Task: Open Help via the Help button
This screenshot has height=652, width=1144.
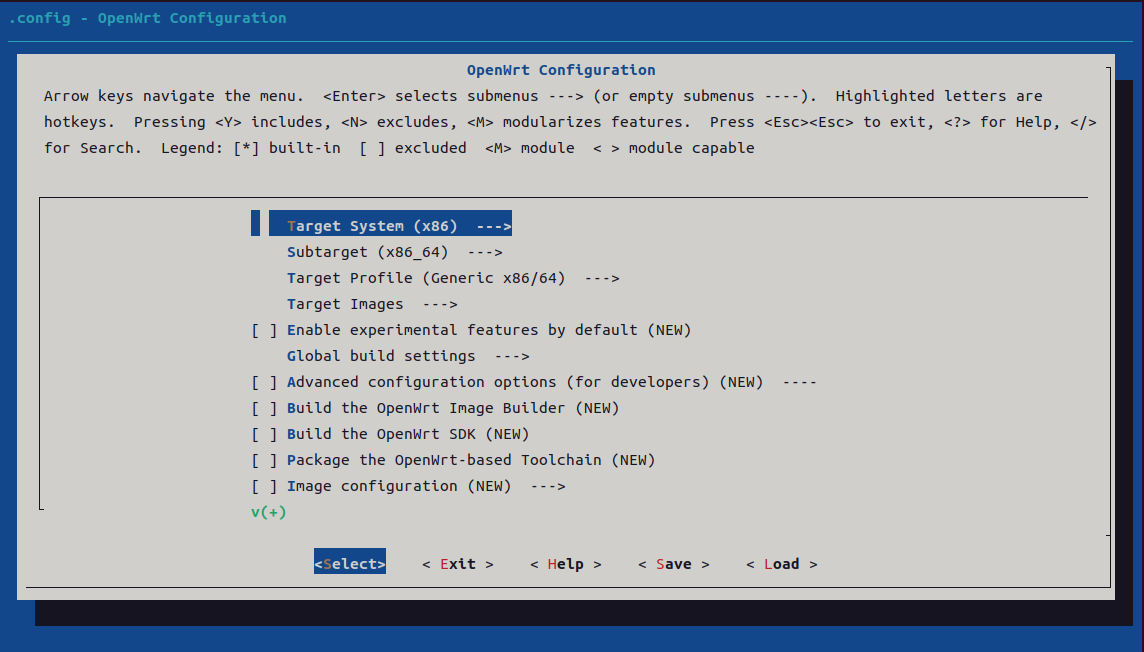Action: 565,564
